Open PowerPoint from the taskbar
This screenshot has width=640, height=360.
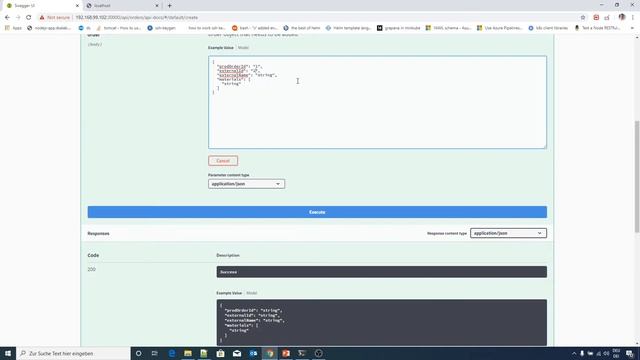[286, 353]
